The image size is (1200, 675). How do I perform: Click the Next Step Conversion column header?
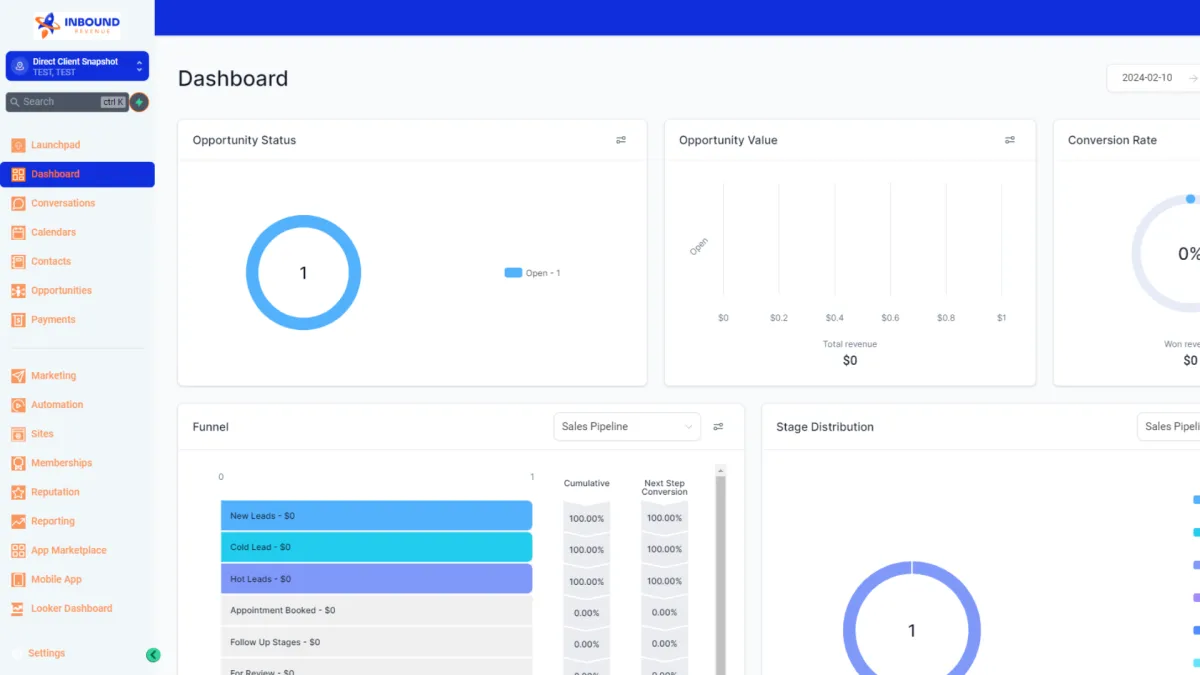(x=665, y=487)
